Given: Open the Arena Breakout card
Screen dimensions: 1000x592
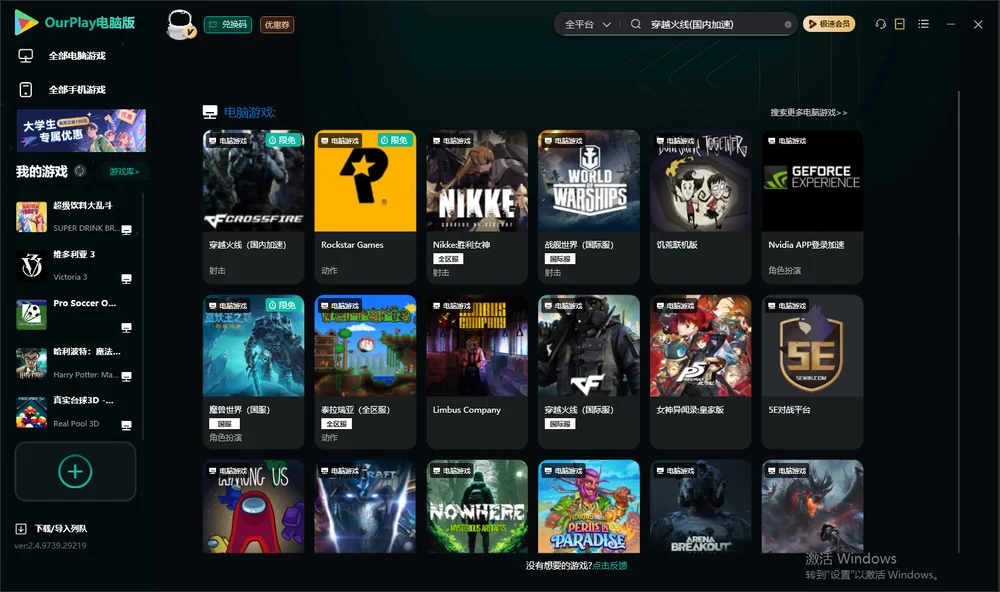Looking at the screenshot, I should coord(700,507).
